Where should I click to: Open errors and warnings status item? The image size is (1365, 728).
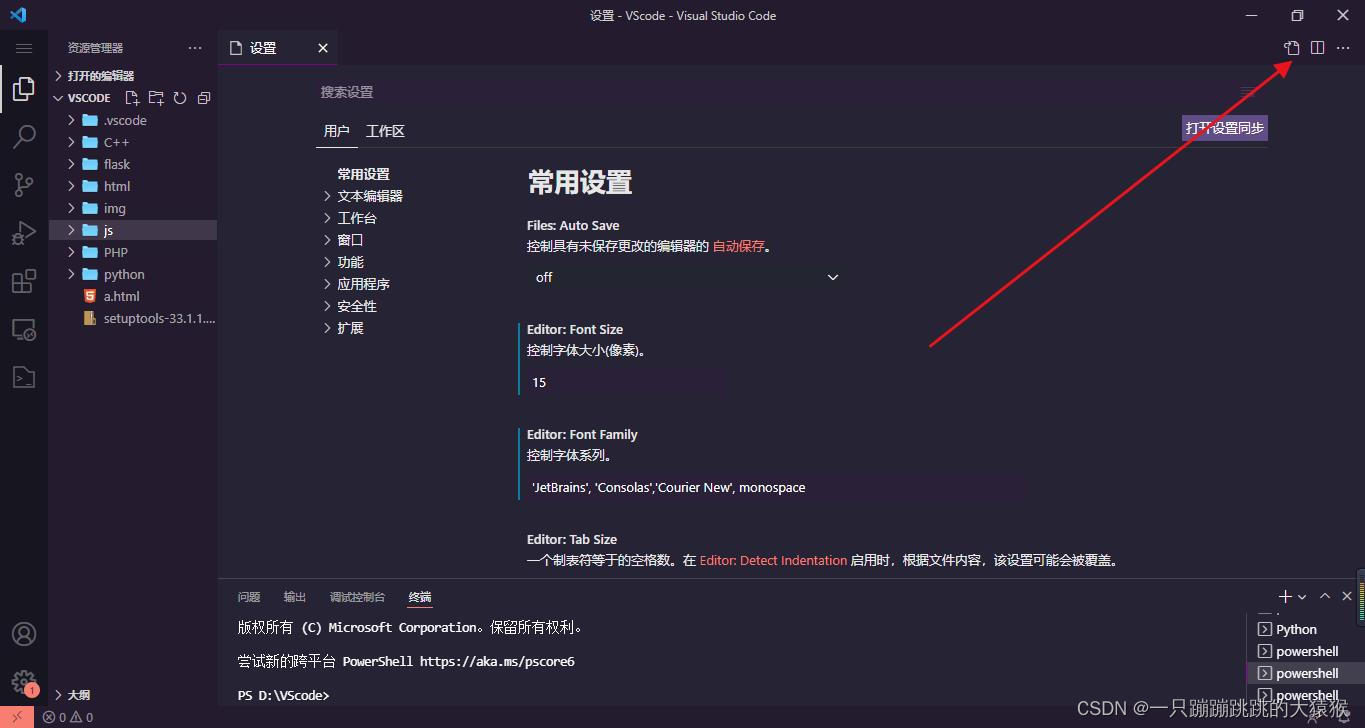(68, 717)
